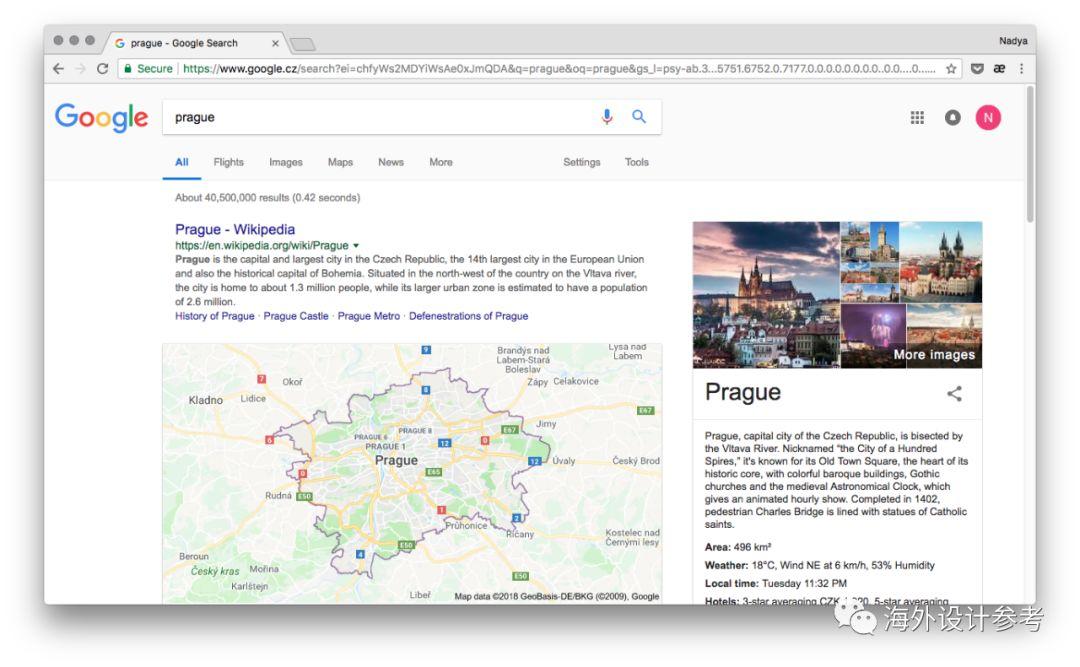1080x667 pixels.
Task: Click the Weather label in Prague panel
Action: tap(726, 565)
